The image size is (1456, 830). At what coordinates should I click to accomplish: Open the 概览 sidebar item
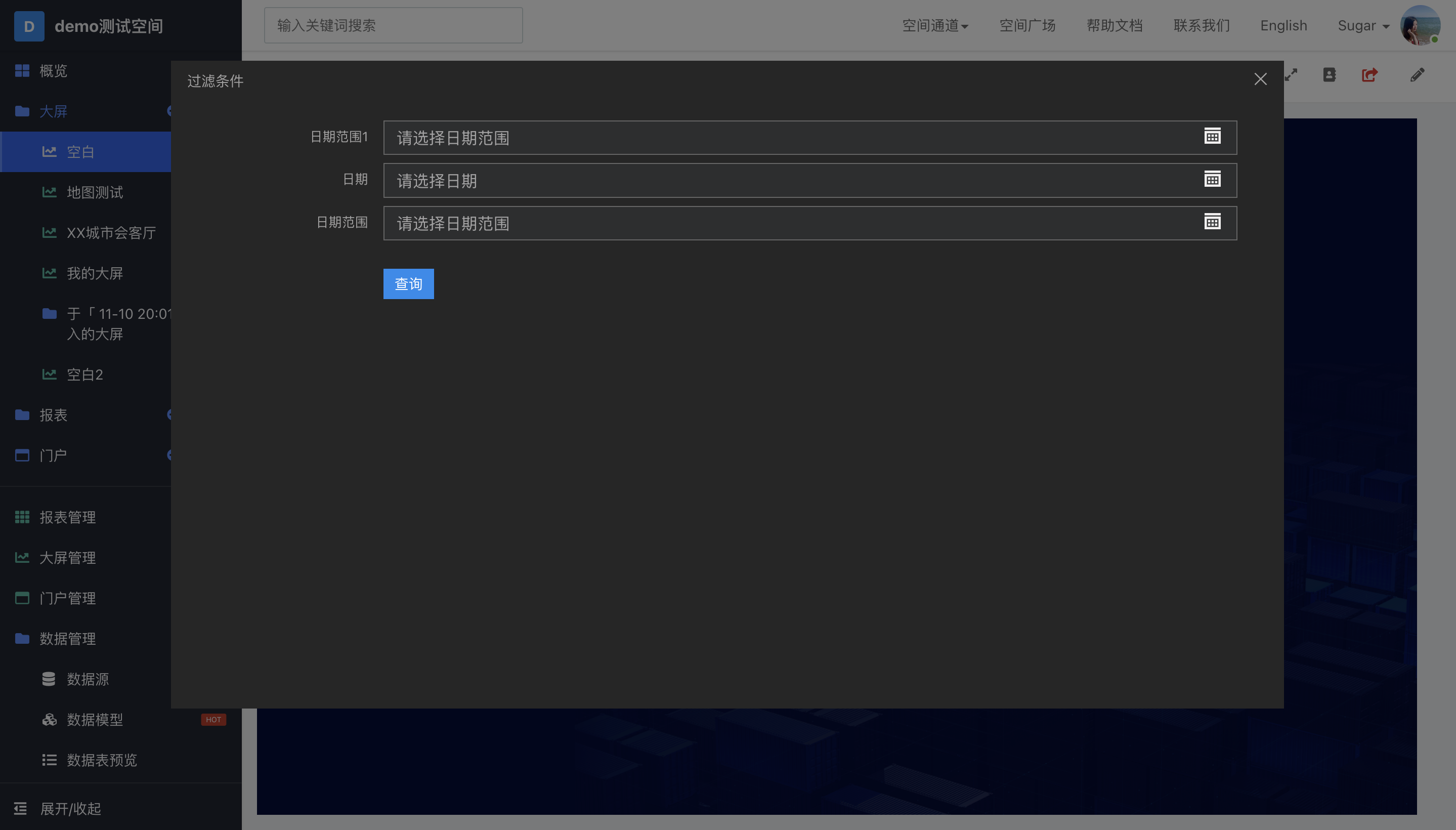[x=53, y=71]
